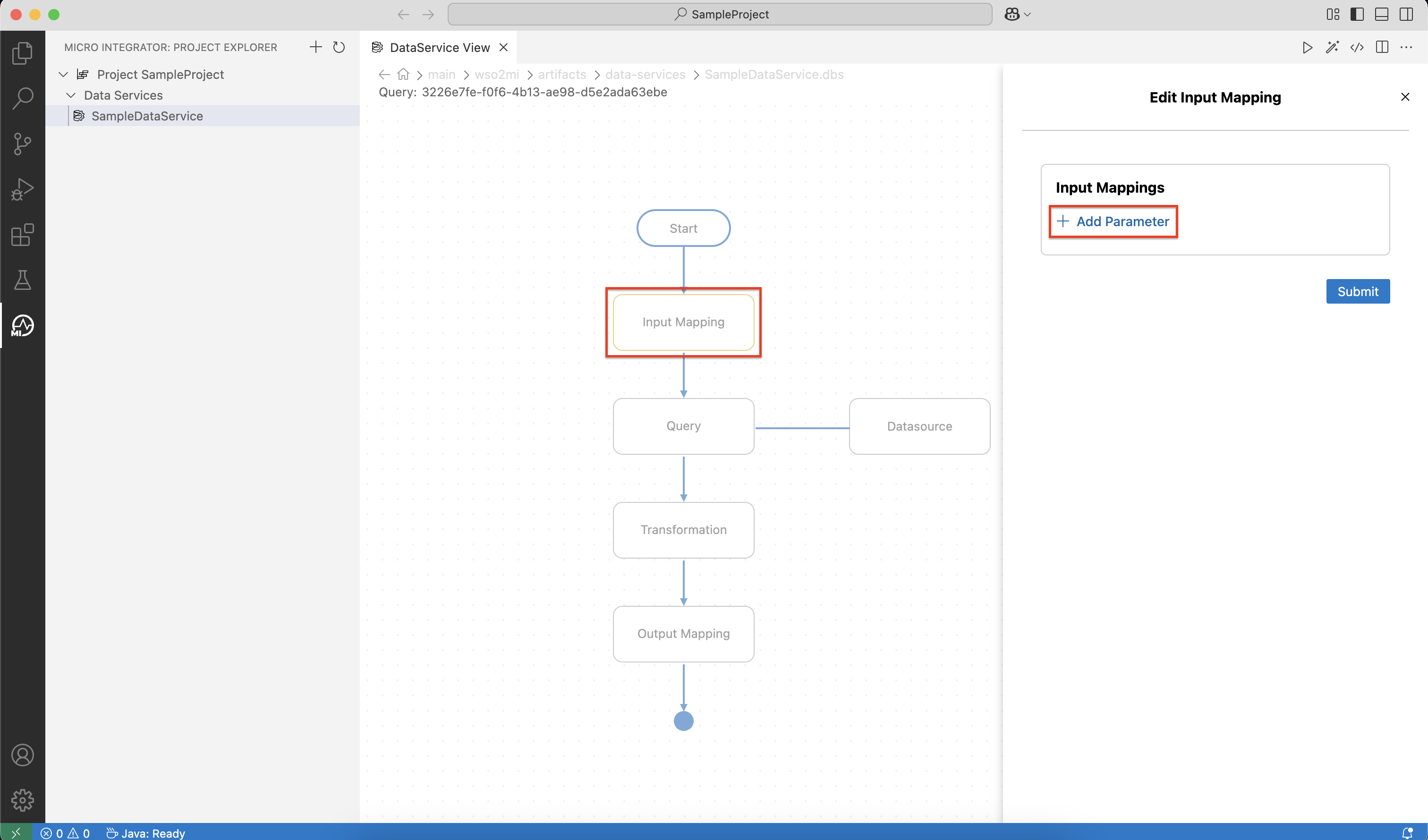Viewport: 1428px width, 840px height.
Task: Refresh the Project Explorer
Action: pos(339,47)
